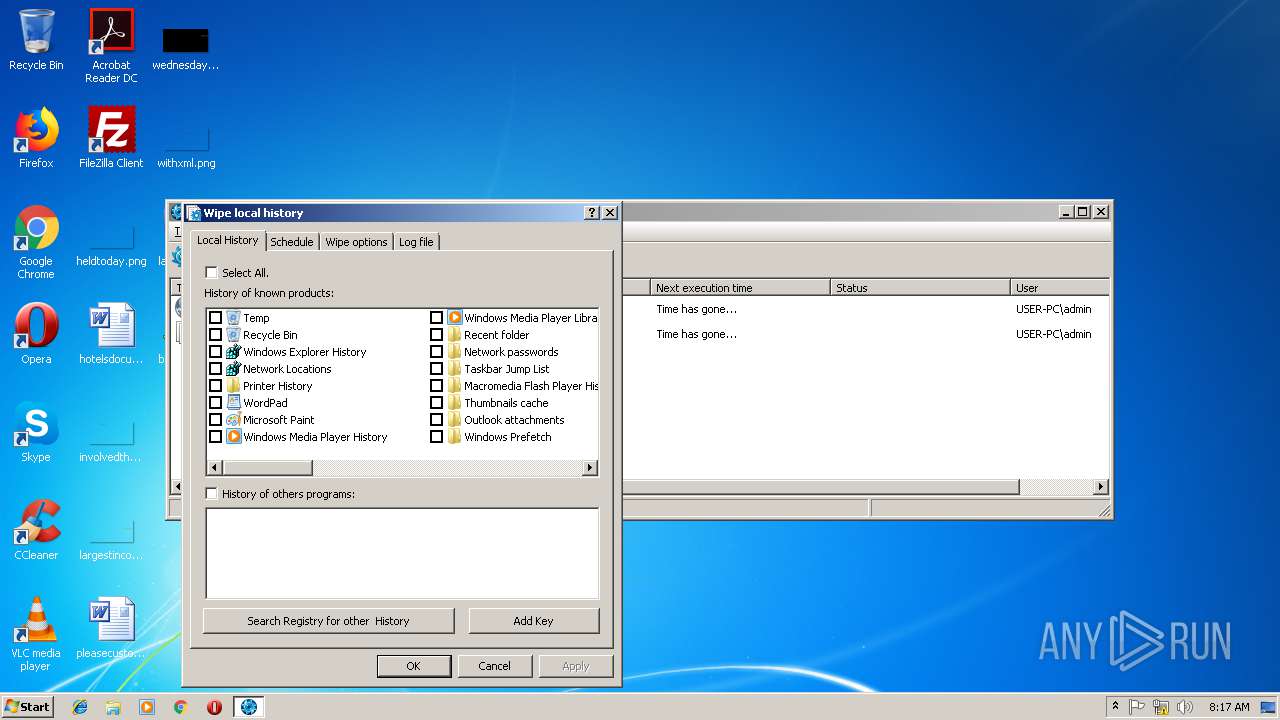Click right arrow of products list scrollbar
The image size is (1280, 720).
(589, 467)
